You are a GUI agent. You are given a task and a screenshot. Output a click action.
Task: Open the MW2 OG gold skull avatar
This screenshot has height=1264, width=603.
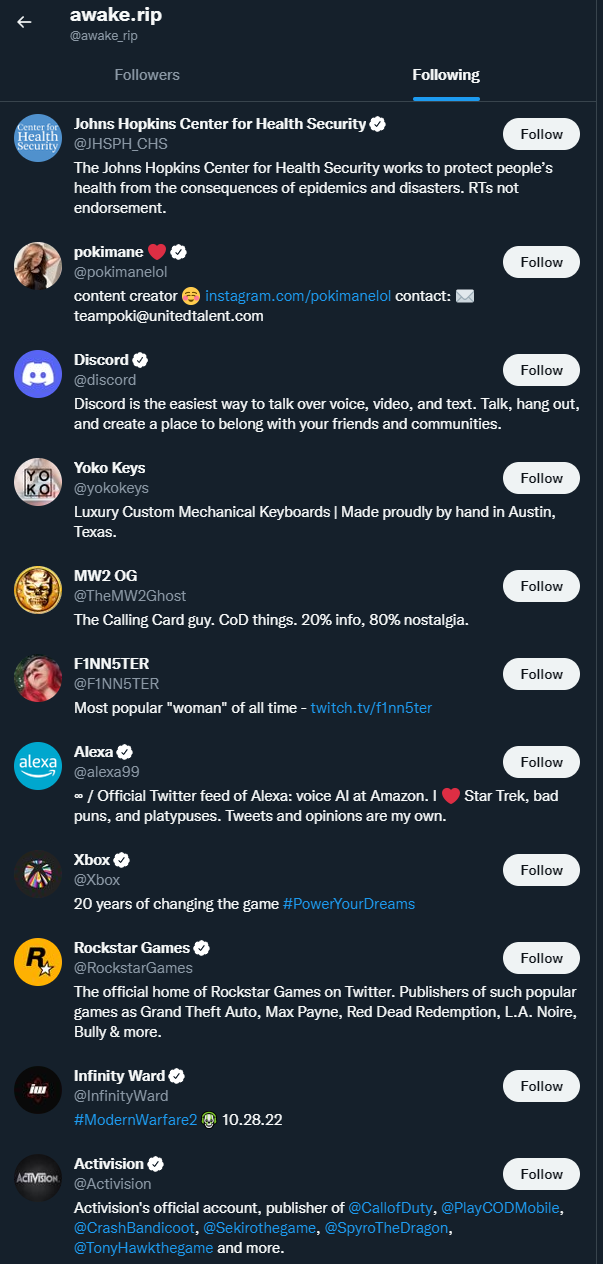[38, 590]
